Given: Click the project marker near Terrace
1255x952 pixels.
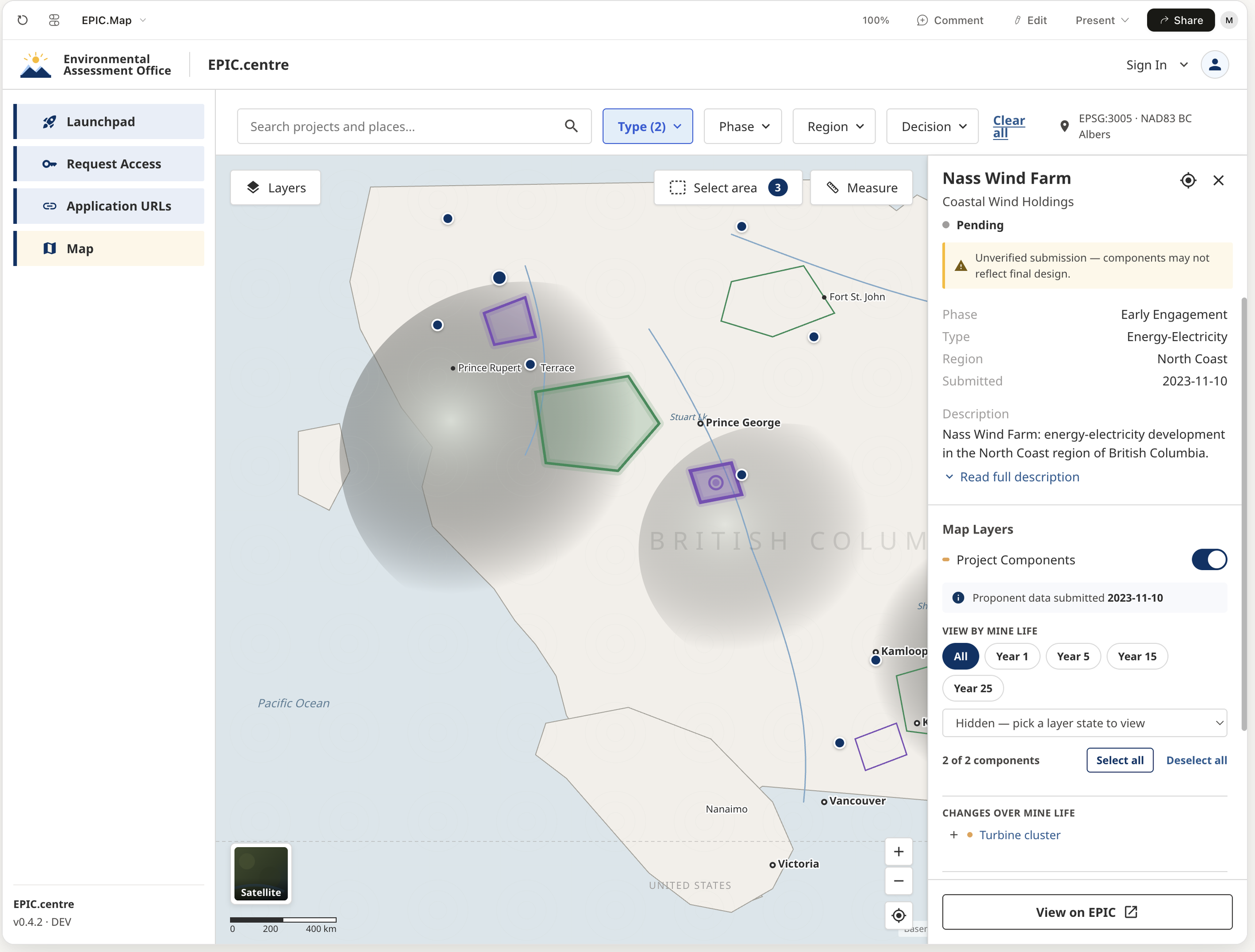Looking at the screenshot, I should tap(531, 364).
